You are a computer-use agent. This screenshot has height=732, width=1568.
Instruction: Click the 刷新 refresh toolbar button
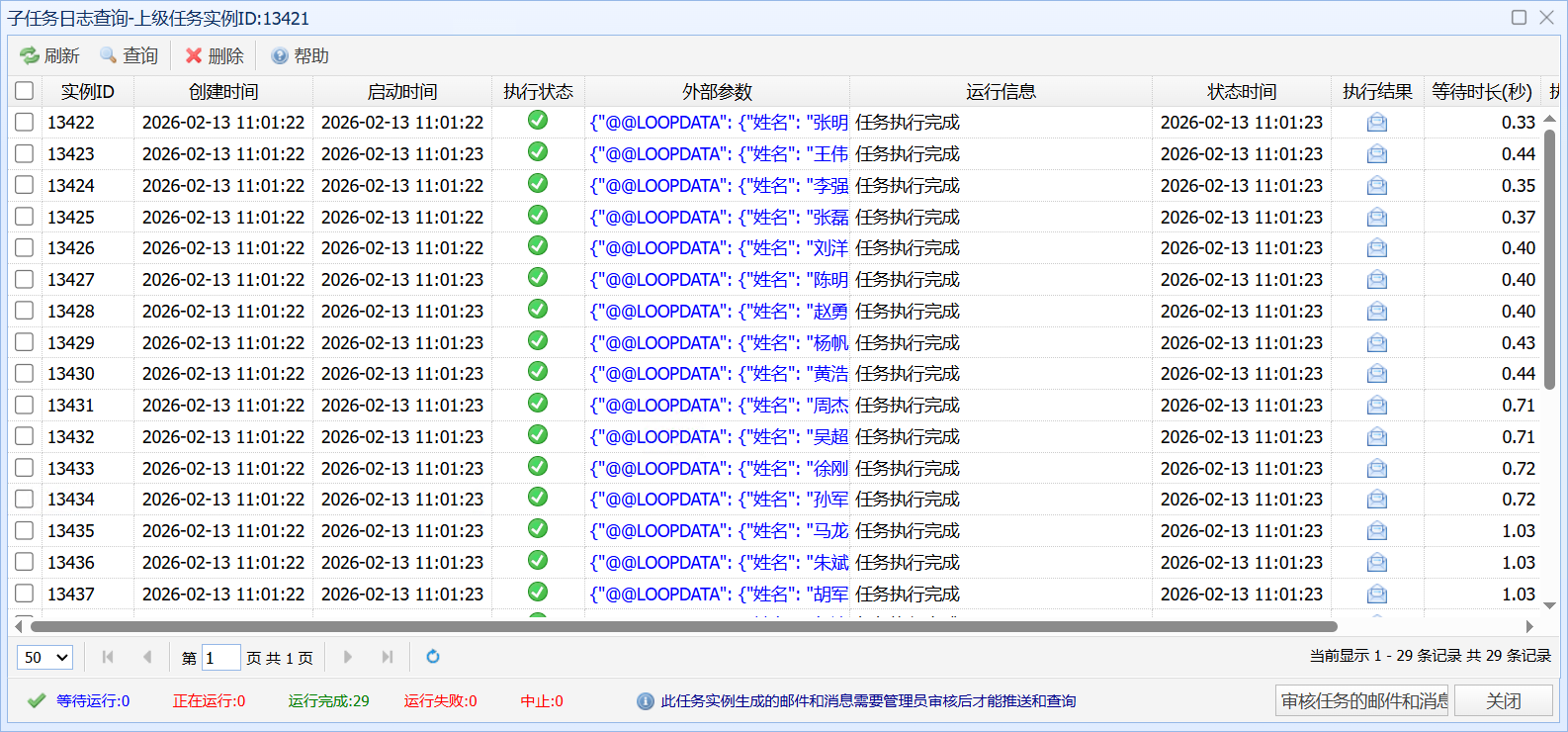(x=49, y=56)
